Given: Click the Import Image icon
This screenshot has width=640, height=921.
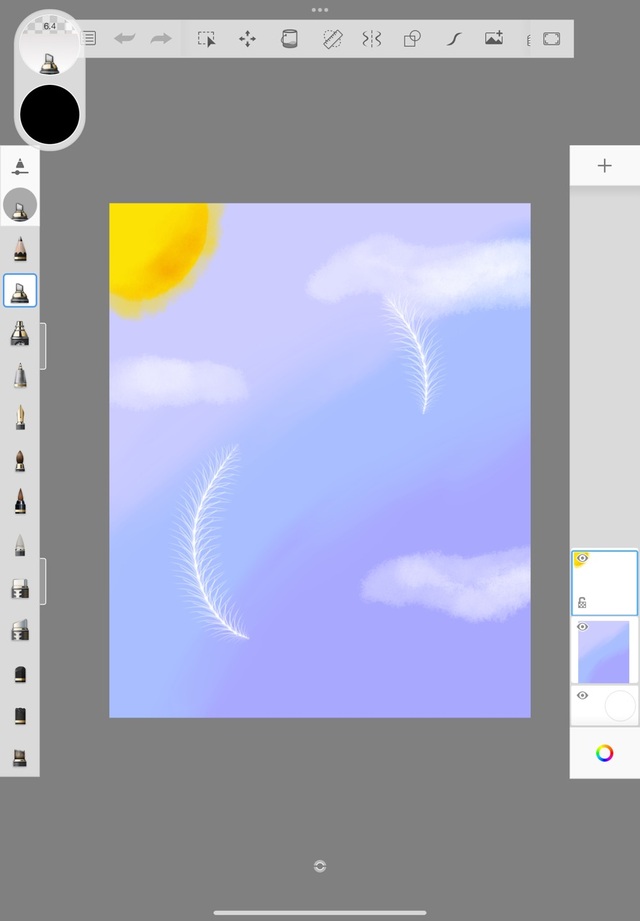Looking at the screenshot, I should click(494, 39).
